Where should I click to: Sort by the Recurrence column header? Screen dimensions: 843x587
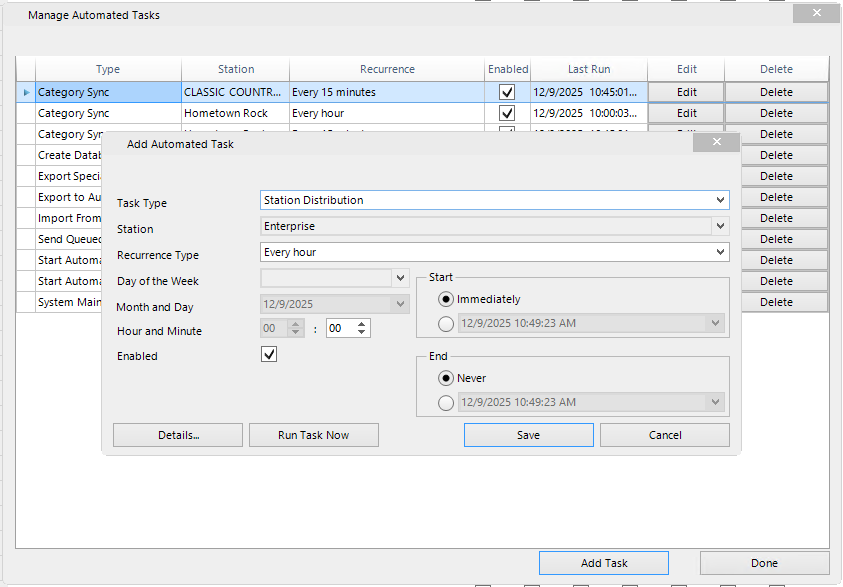coord(387,69)
